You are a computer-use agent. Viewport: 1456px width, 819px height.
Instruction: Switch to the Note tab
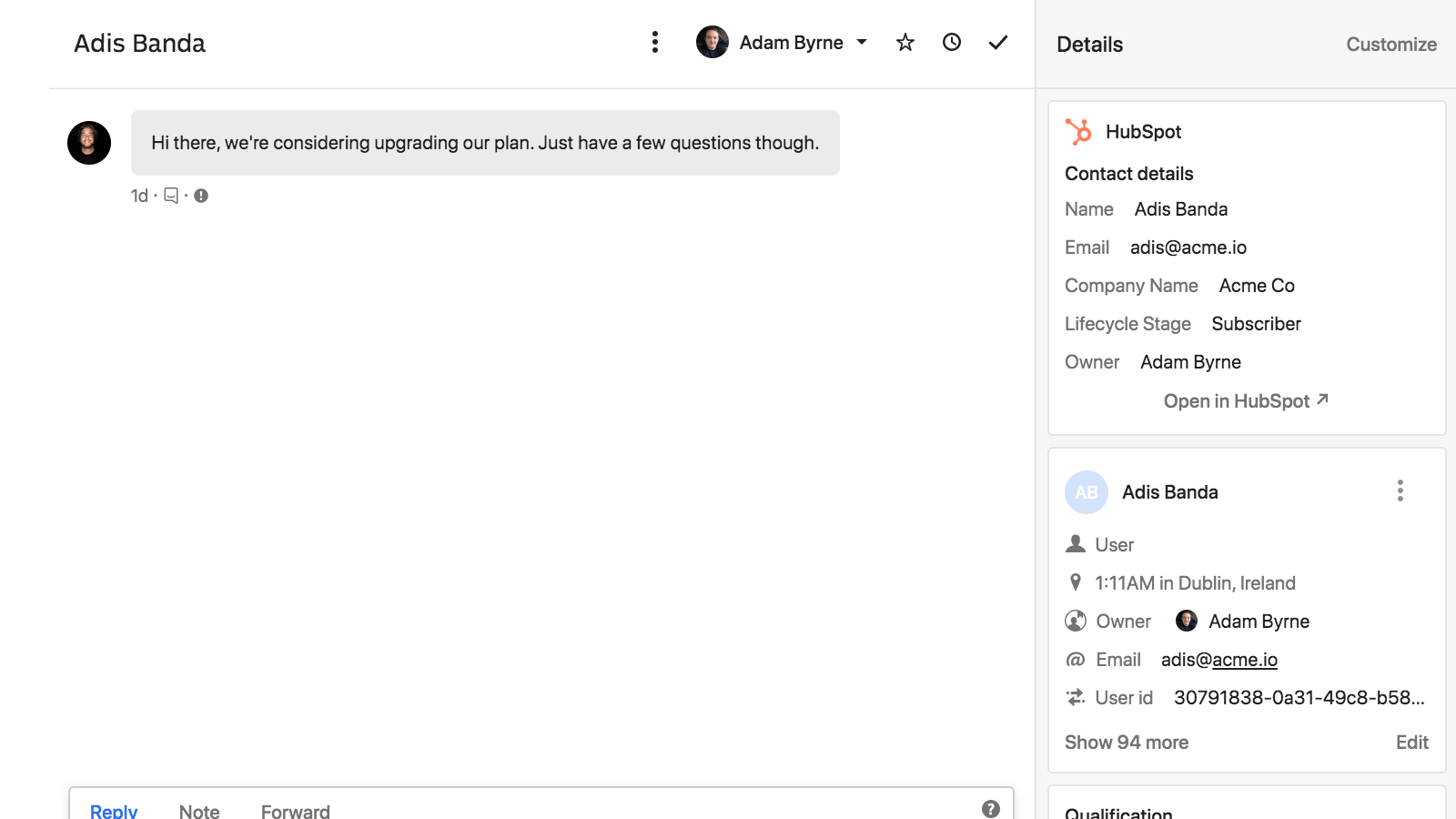pyautogui.click(x=199, y=810)
